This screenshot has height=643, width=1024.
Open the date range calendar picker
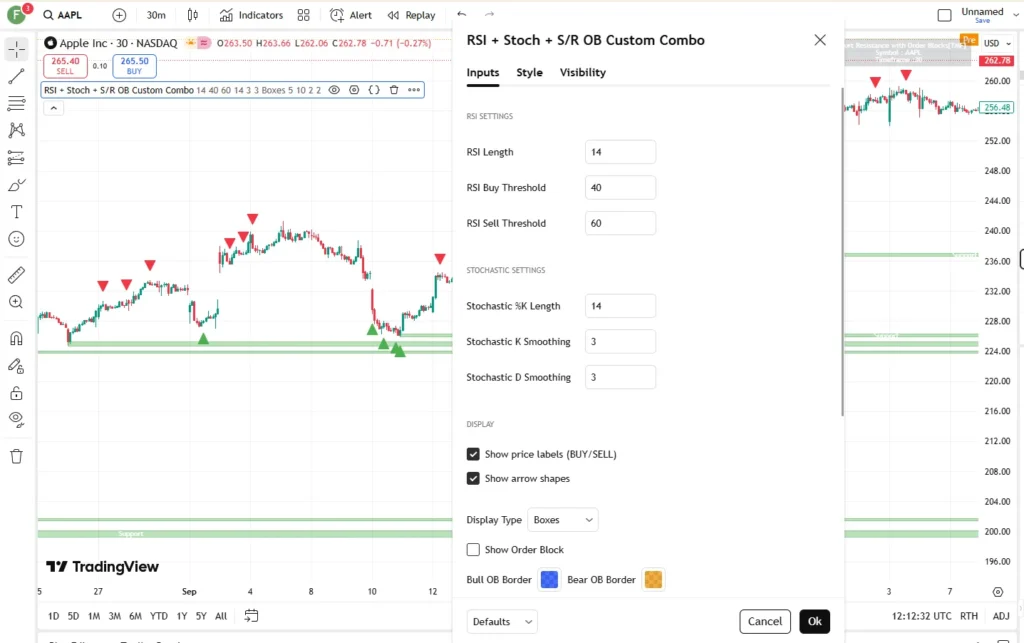point(251,616)
